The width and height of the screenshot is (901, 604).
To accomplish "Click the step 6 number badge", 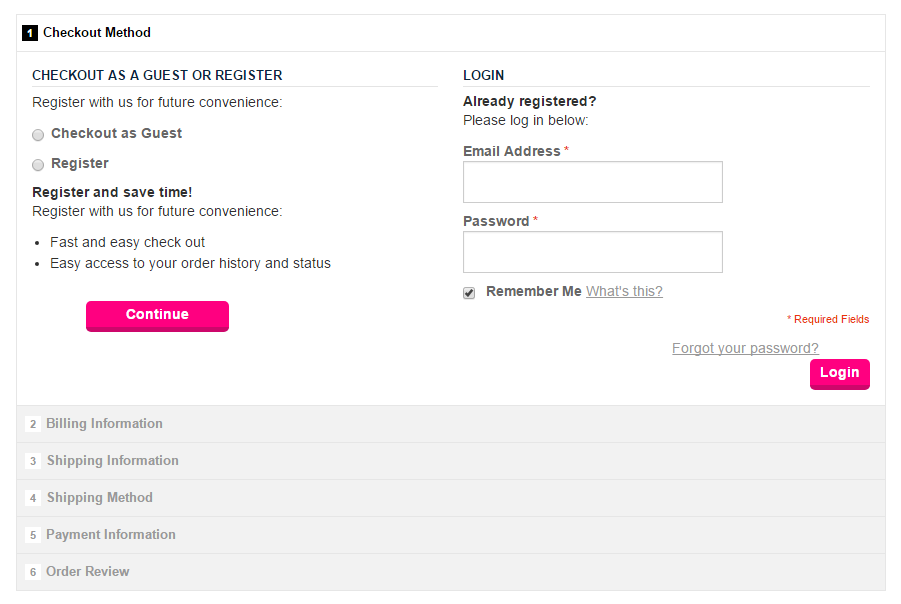I will [33, 572].
